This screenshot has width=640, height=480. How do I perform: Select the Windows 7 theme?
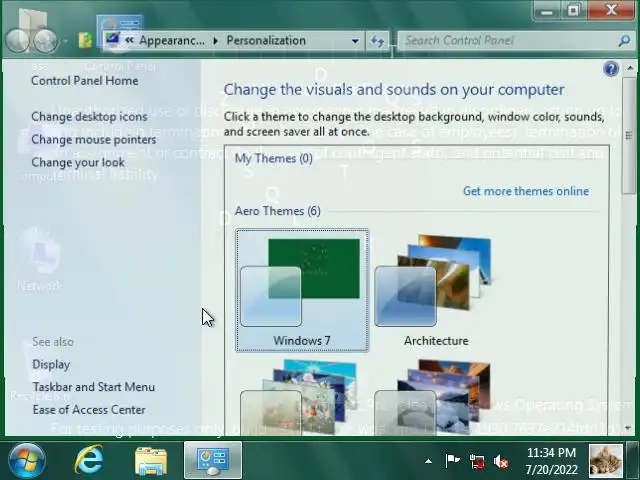(x=302, y=291)
